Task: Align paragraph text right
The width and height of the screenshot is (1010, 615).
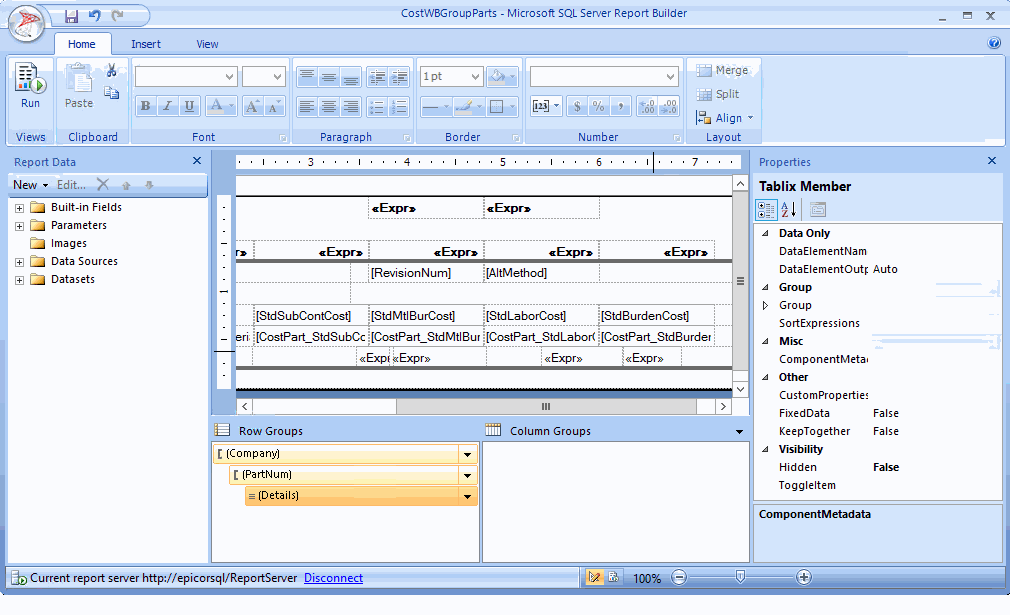Action: coord(351,107)
